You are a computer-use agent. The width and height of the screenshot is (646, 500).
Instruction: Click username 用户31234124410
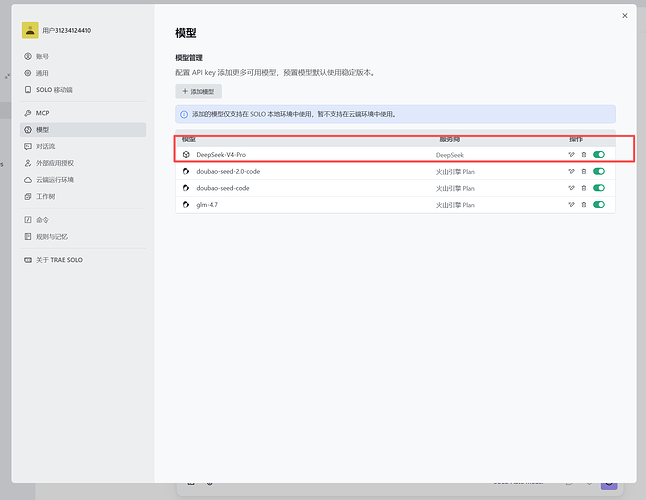click(67, 30)
